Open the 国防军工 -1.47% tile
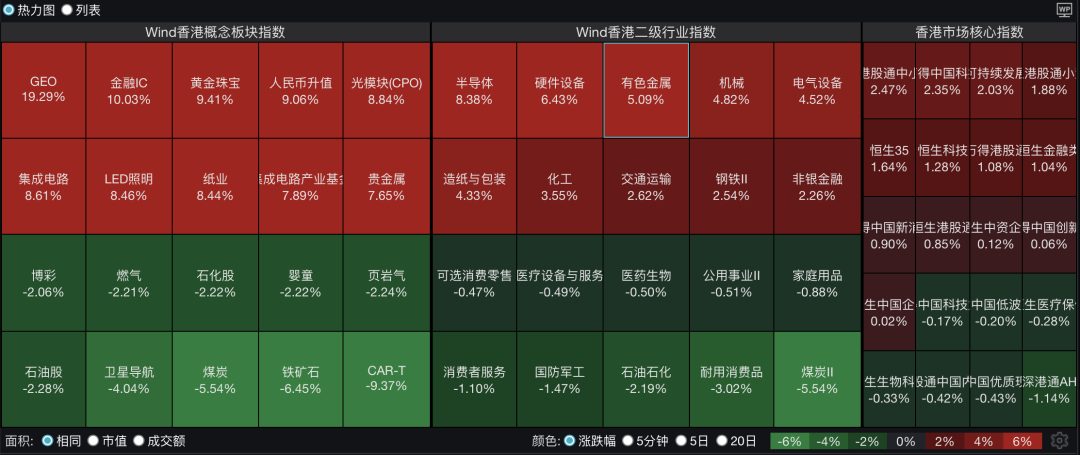1080x455 pixels. 560,379
